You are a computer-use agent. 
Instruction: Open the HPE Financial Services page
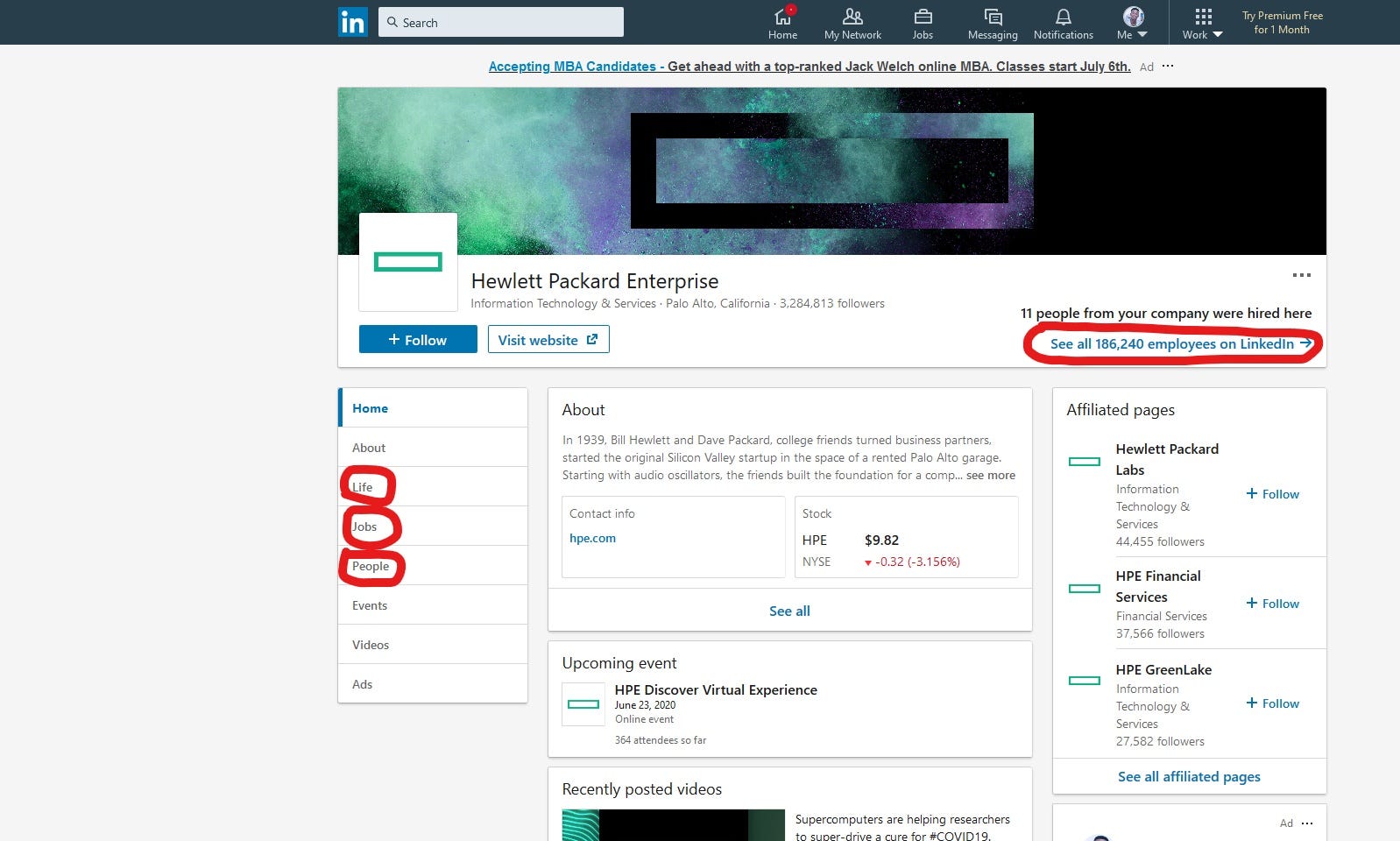(x=1158, y=586)
